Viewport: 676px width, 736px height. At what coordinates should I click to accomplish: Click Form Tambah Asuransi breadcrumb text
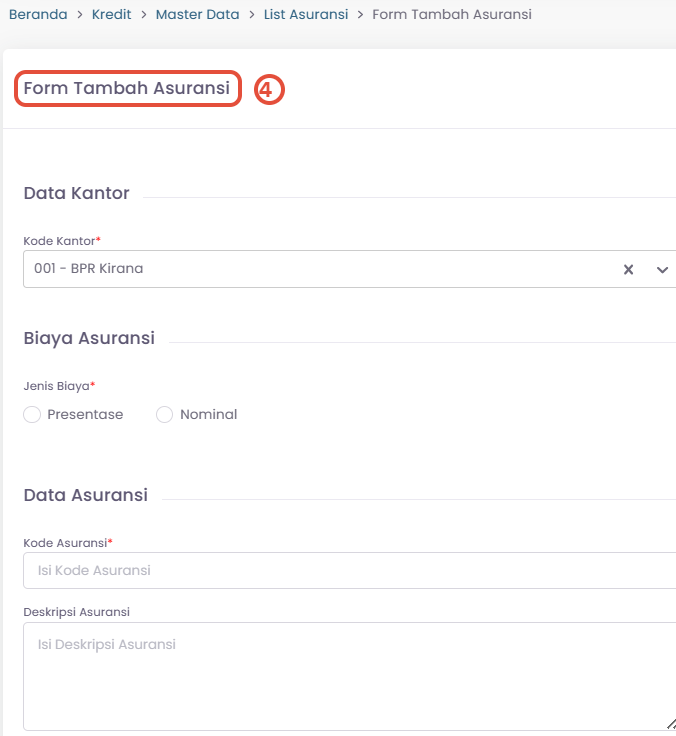452,15
